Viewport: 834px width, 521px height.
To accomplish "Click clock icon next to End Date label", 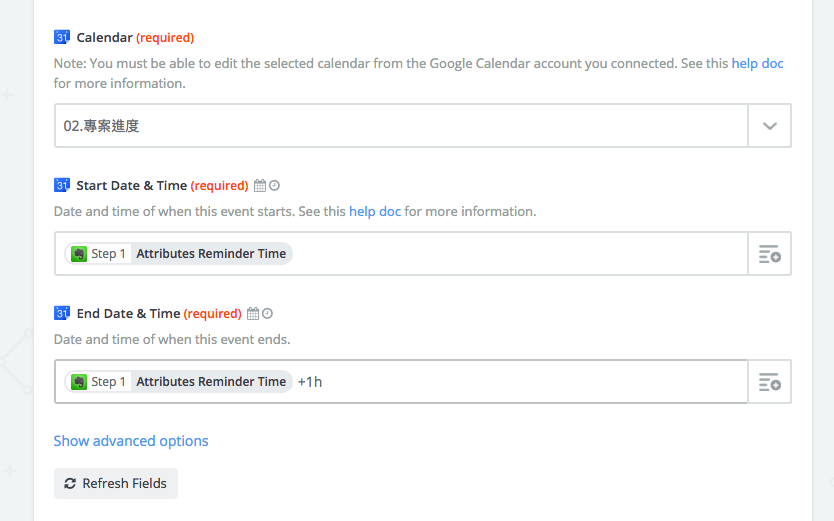I will 267,314.
